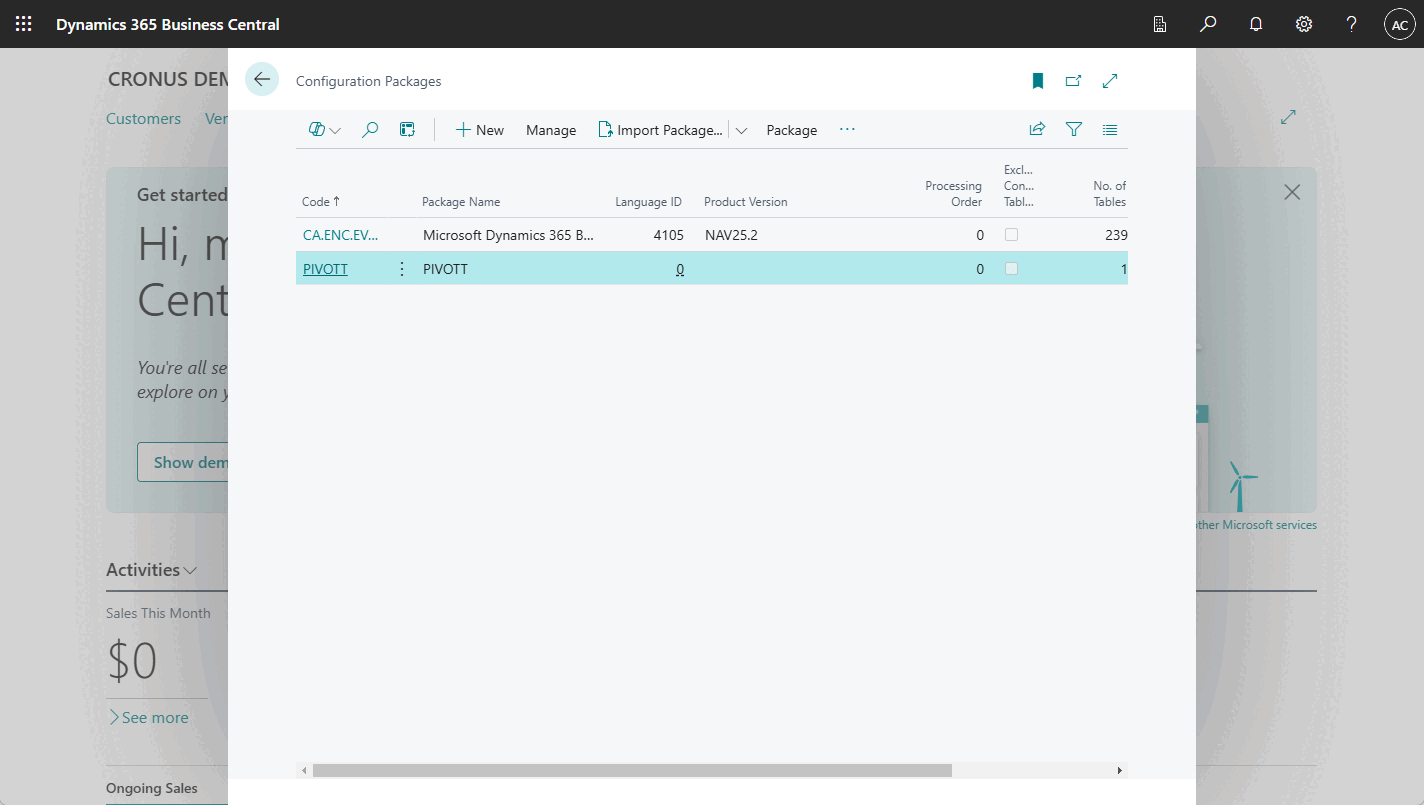Close the Get started banner
Screen dimensions: 1424x805
(x=1292, y=192)
